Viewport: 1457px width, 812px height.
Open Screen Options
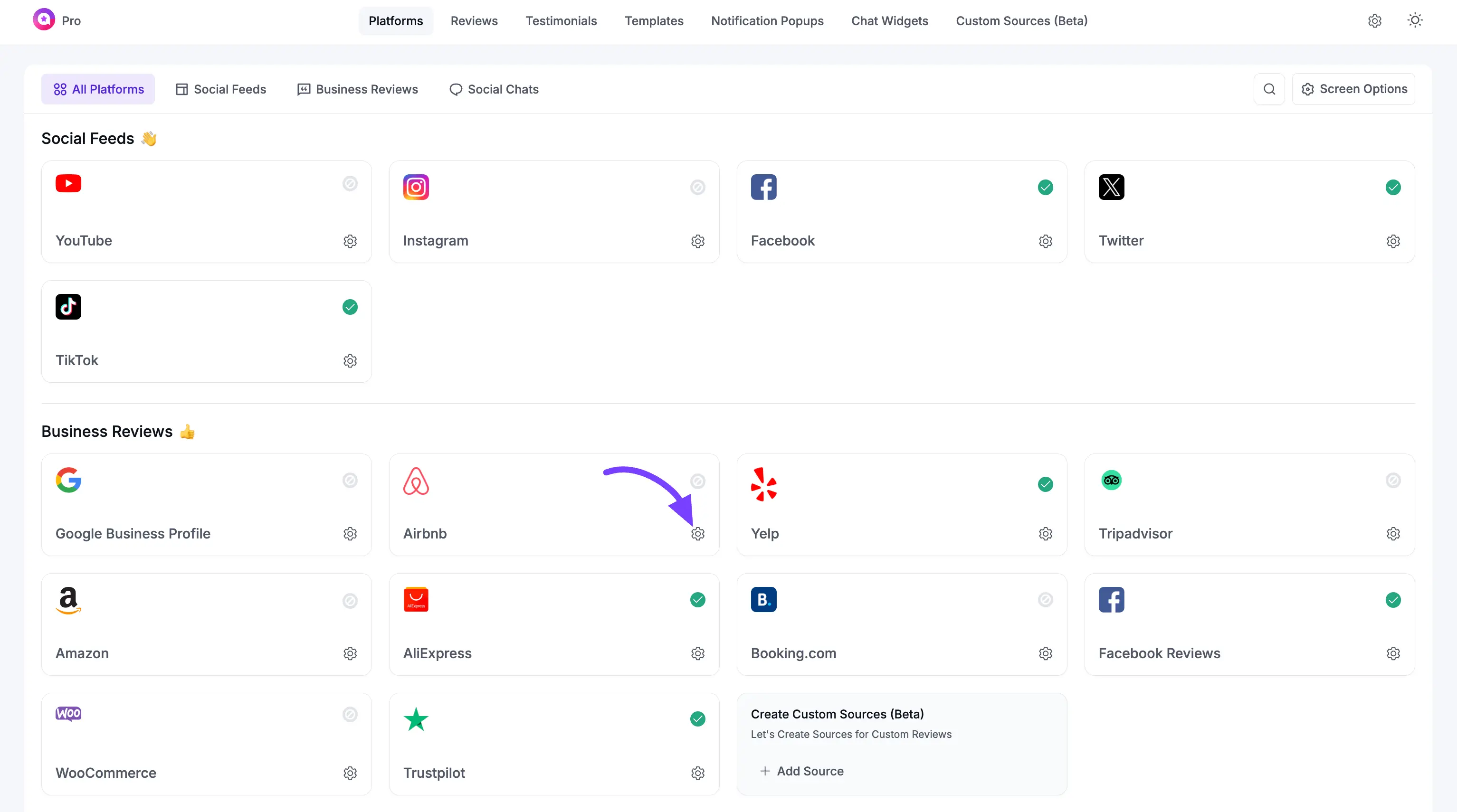pyautogui.click(x=1354, y=89)
